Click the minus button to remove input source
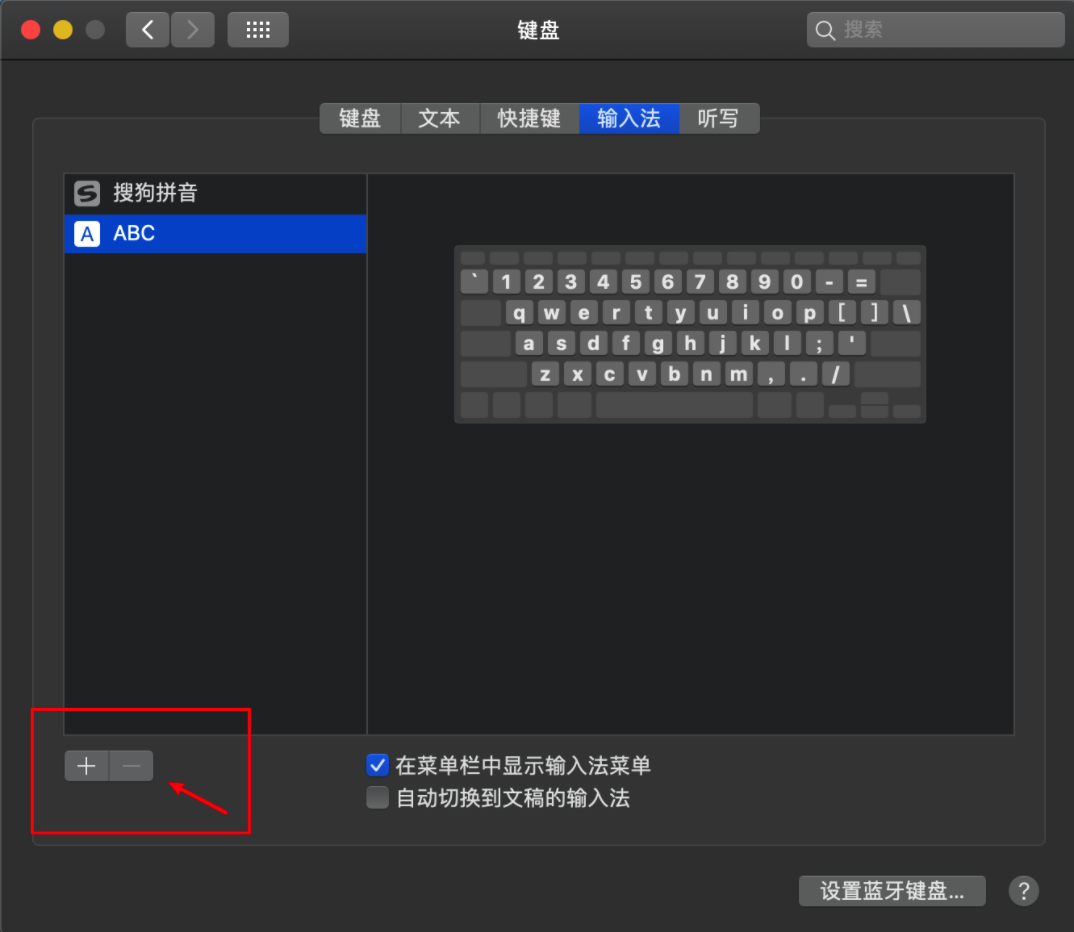The image size is (1074, 932). coord(131,766)
